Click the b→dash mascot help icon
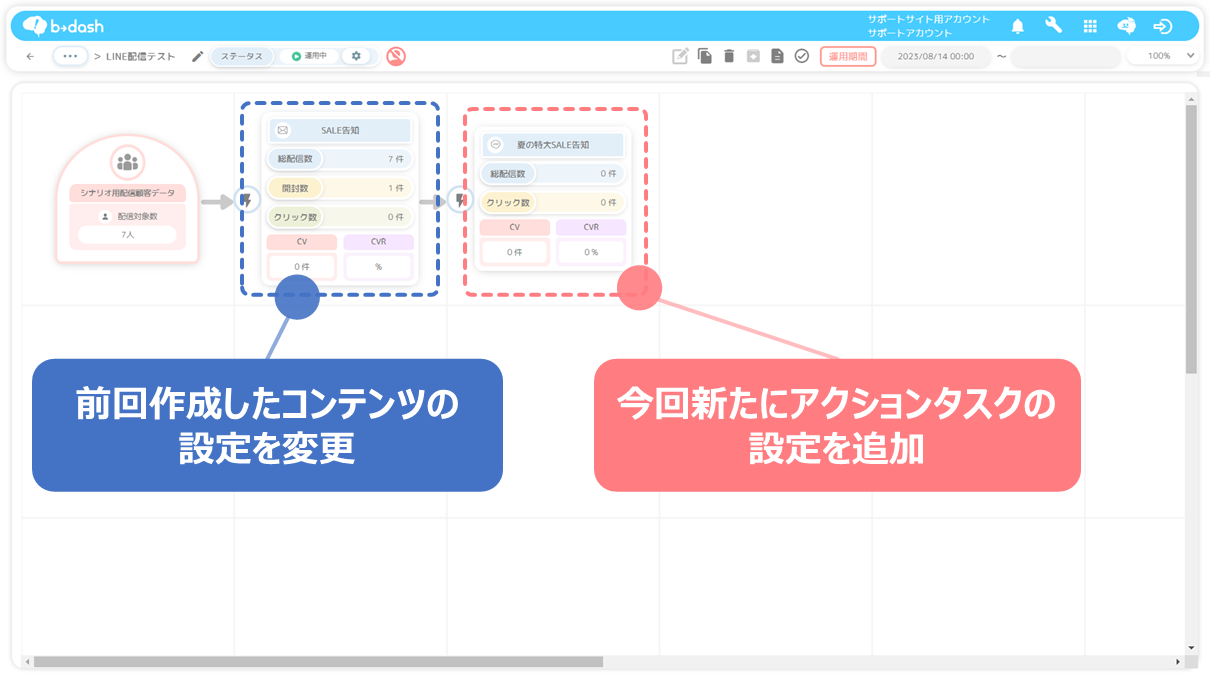The height and width of the screenshot is (680, 1210). (x=1126, y=26)
